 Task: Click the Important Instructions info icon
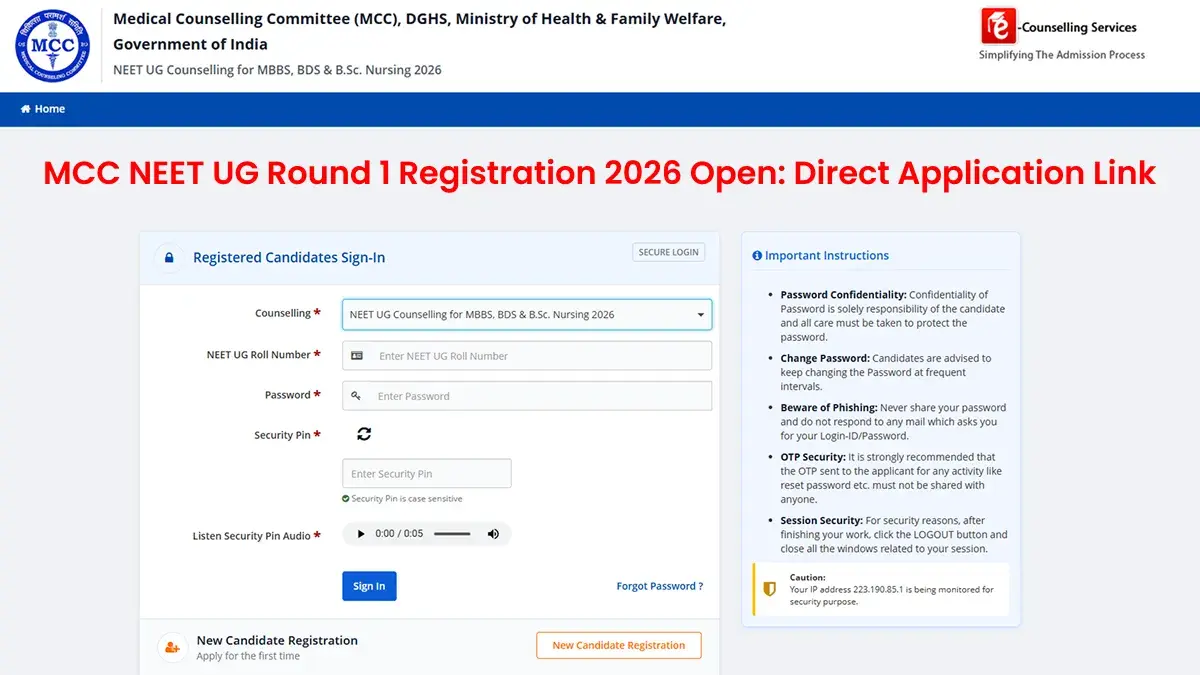tap(757, 256)
